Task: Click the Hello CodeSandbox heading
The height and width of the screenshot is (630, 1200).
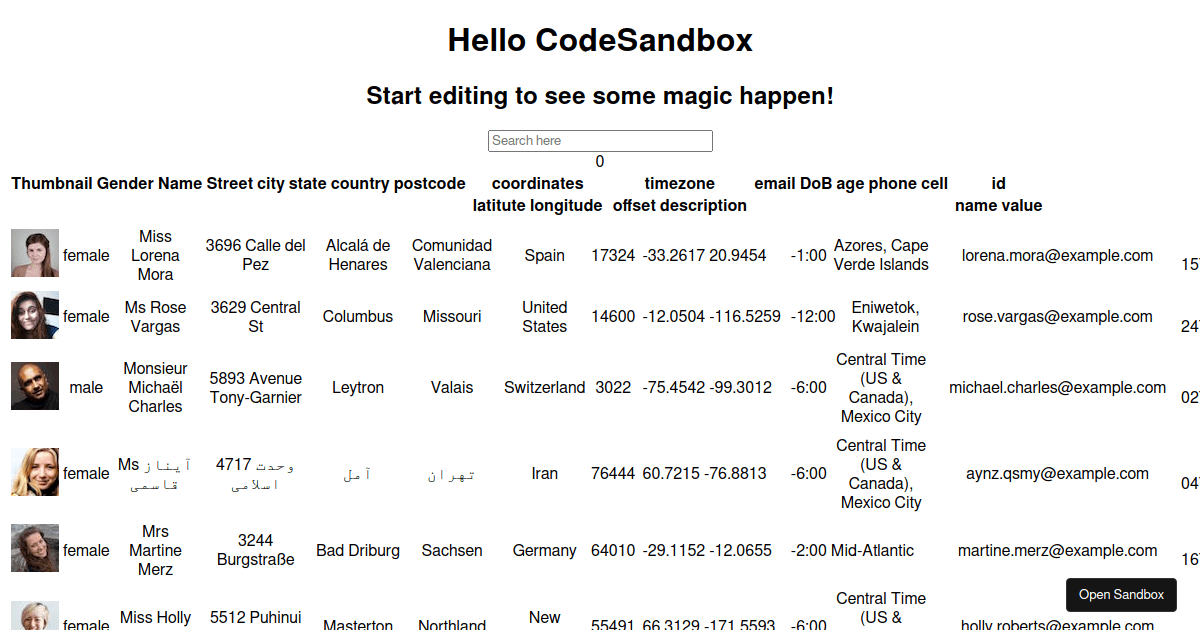Action: coord(601,41)
